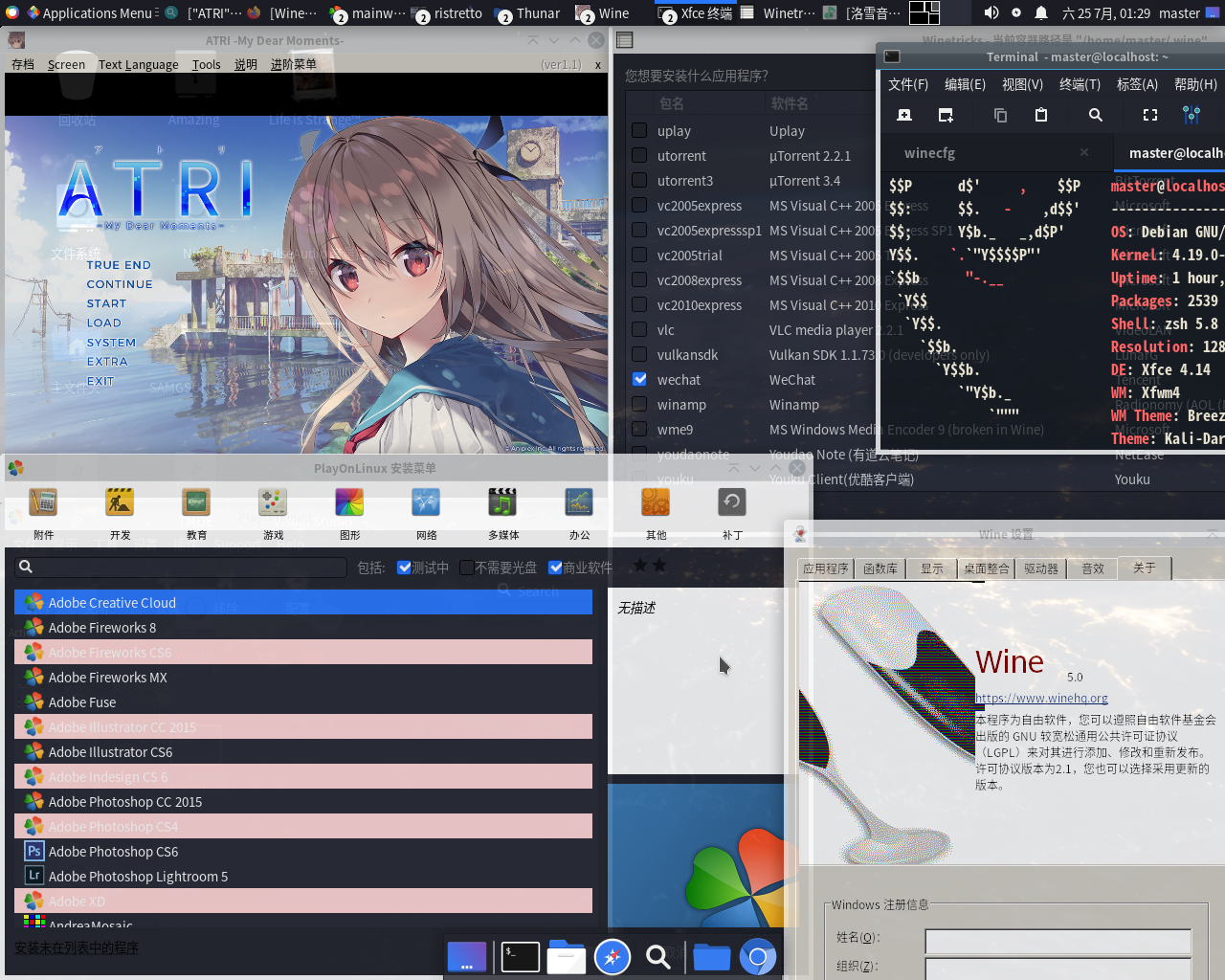Click show desktop icon in dock
Screen dimensions: 1225x980
[467, 957]
